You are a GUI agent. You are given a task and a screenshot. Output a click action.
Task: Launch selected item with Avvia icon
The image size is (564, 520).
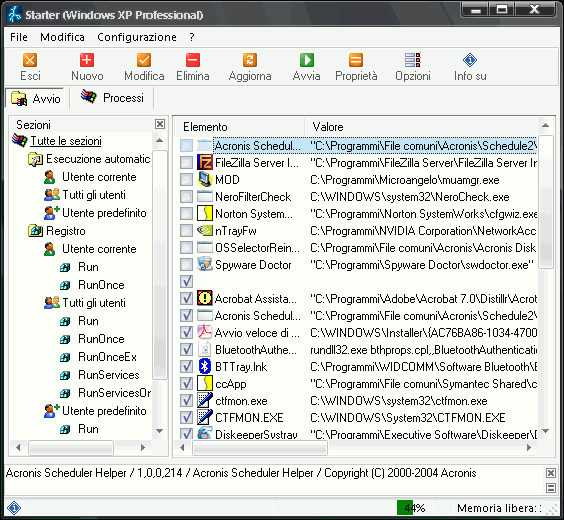point(306,60)
